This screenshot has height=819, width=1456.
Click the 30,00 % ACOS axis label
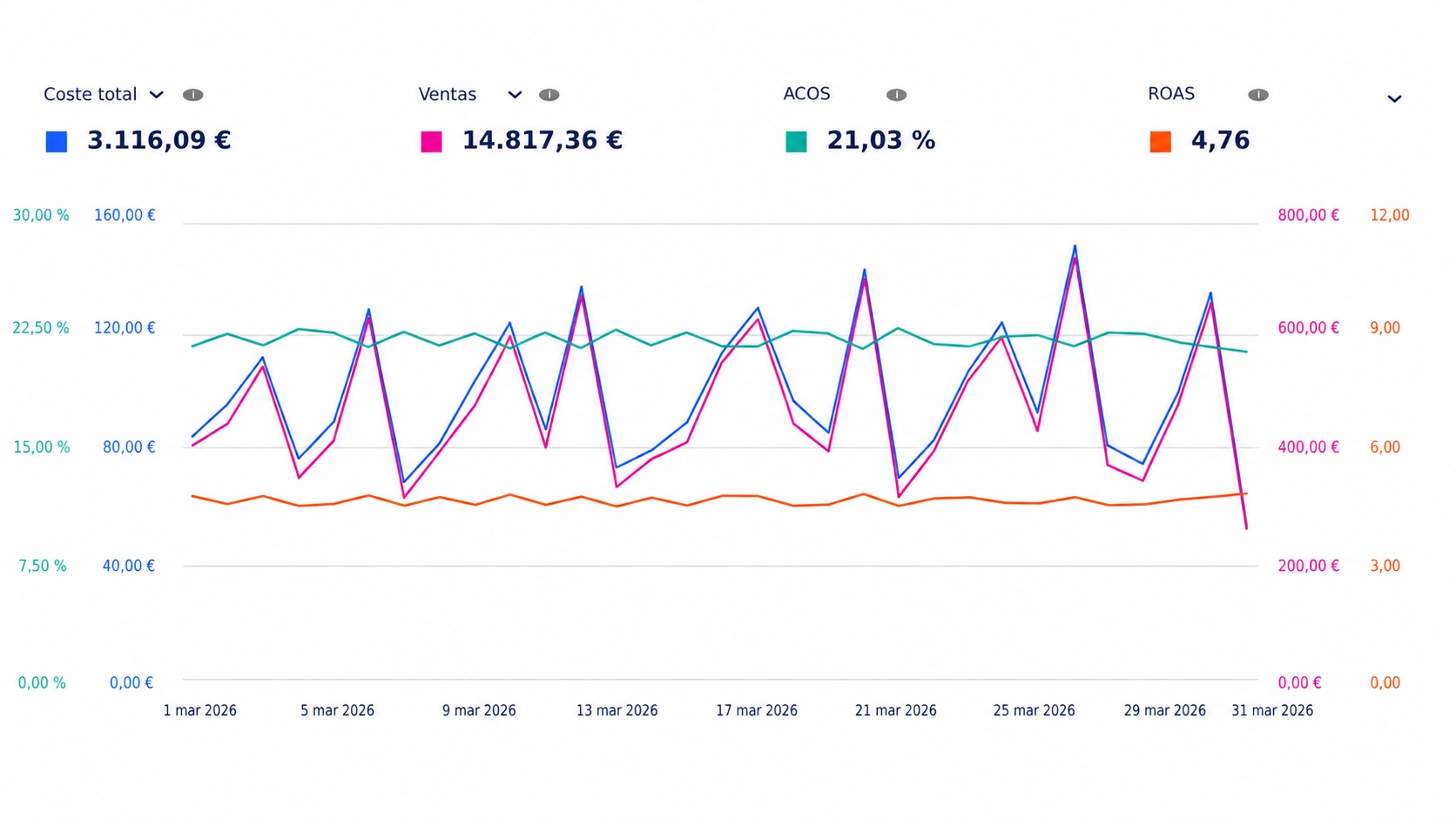(x=41, y=215)
